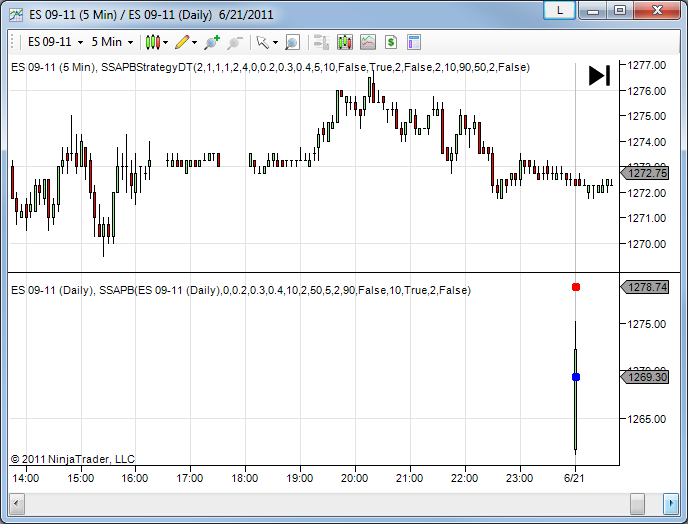Click the horizontal scrollbar thumb
The width and height of the screenshot is (688, 524).
(637, 503)
